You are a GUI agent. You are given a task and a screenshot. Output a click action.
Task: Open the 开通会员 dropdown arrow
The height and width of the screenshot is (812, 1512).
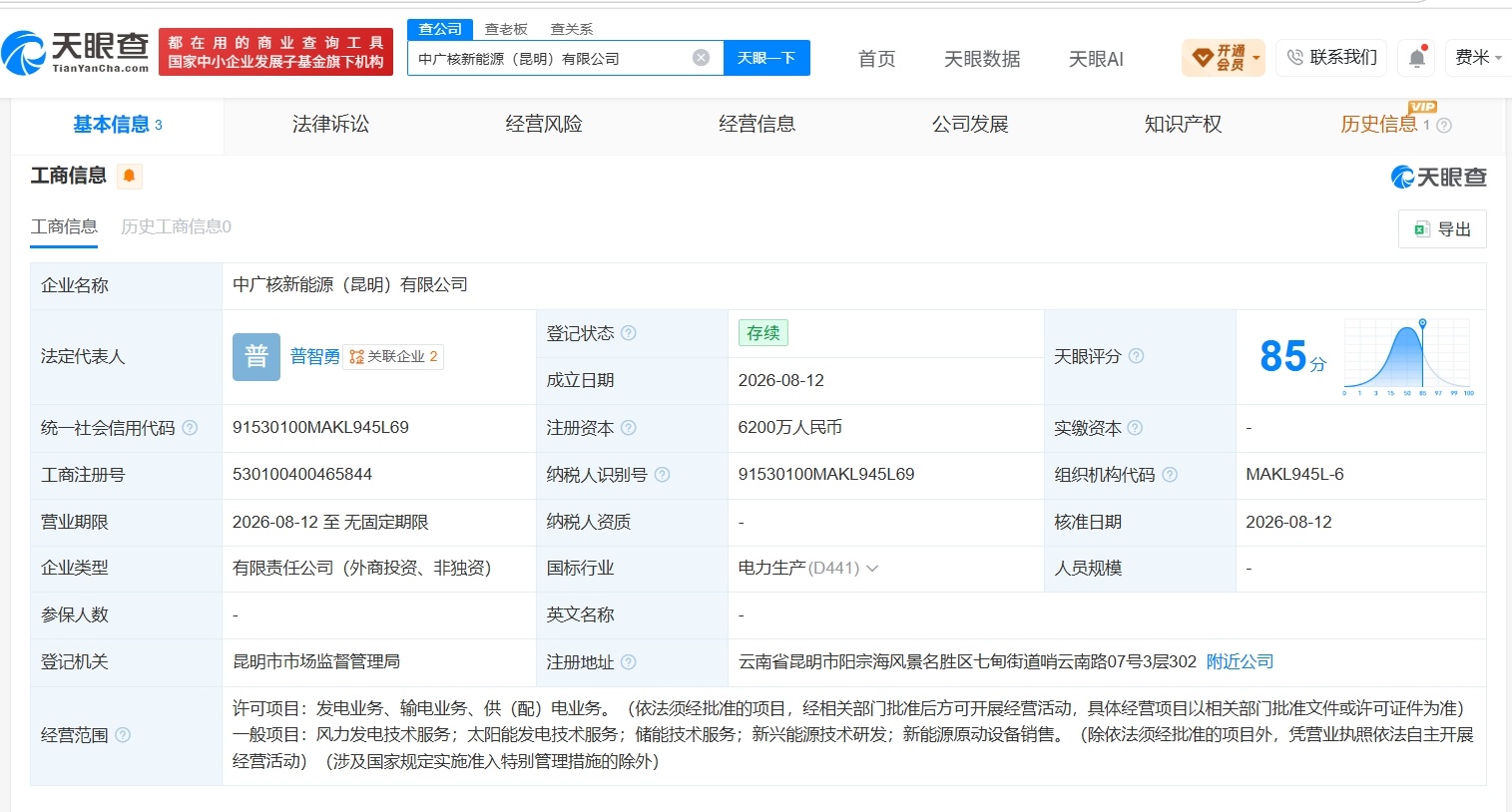(1257, 58)
